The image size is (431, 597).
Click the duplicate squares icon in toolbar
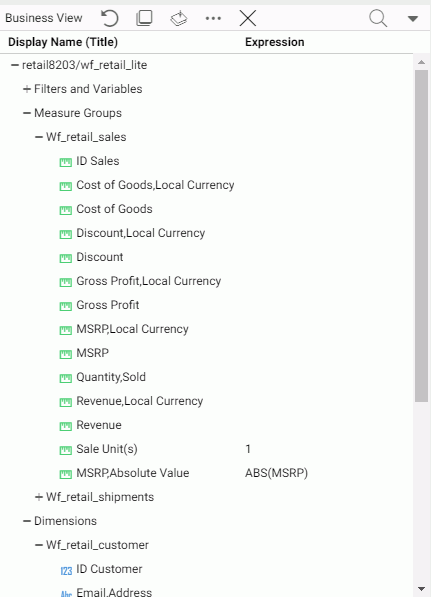144,18
